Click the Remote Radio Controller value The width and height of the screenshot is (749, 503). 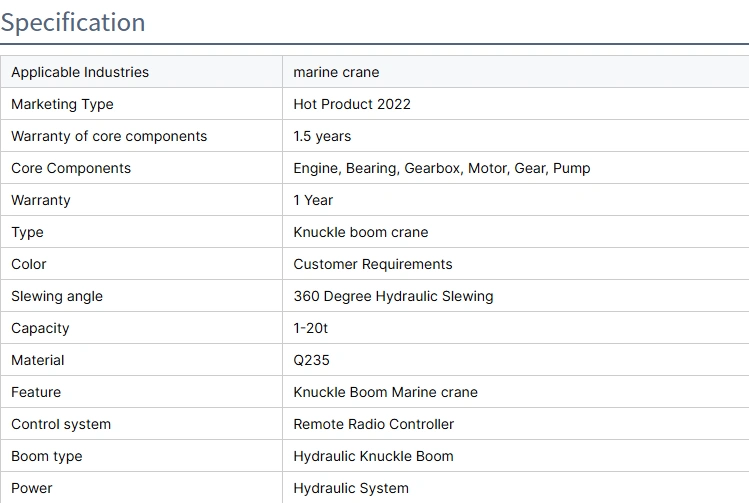(x=373, y=424)
